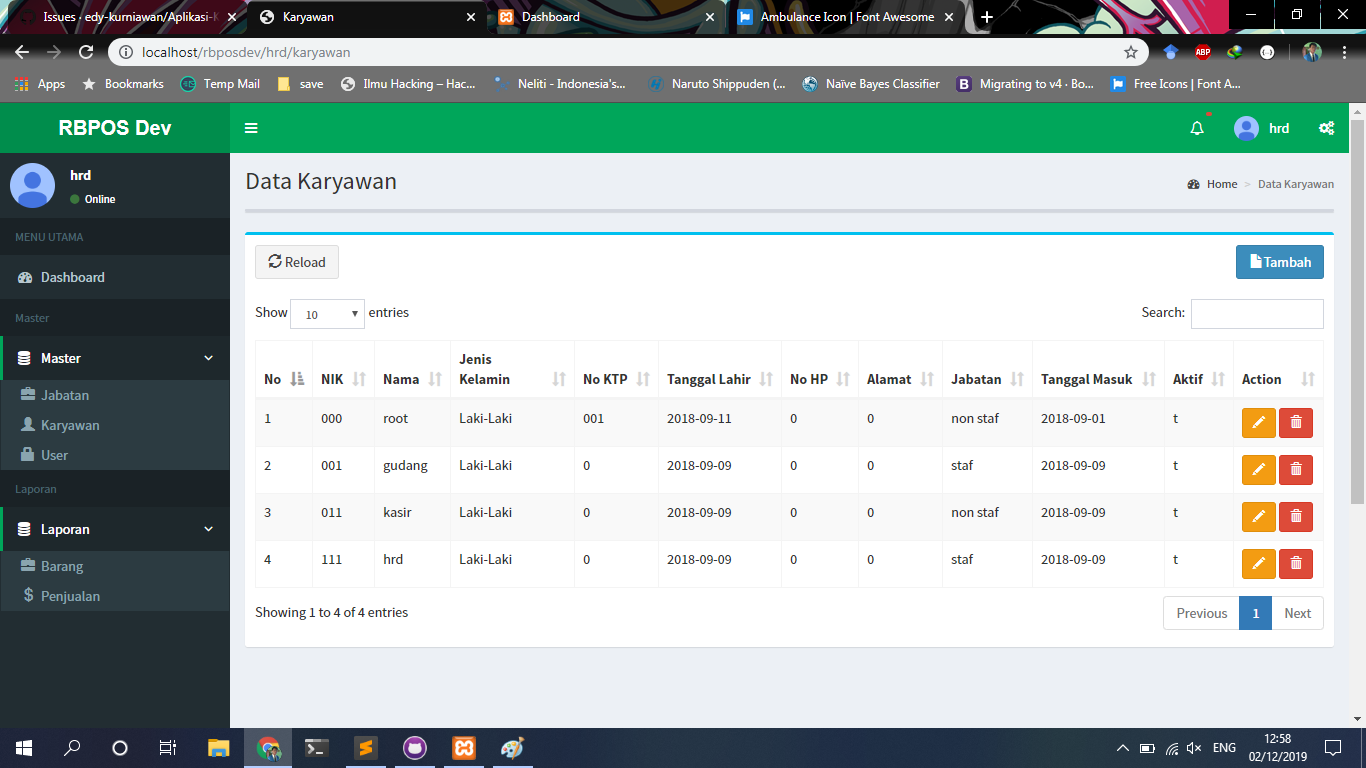
Task: Click the Tambah button
Action: [1279, 261]
